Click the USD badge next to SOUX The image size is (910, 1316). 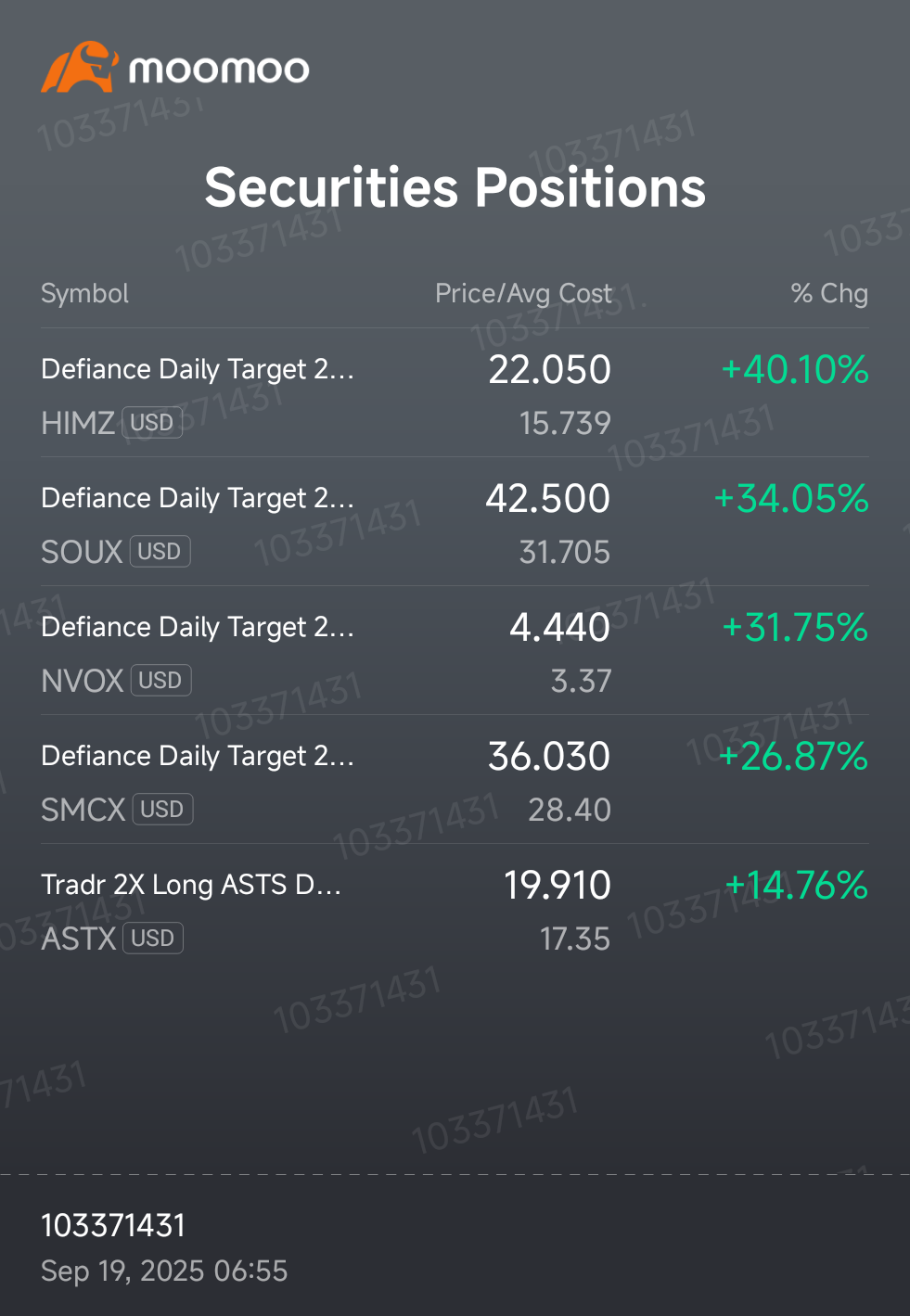[160, 552]
